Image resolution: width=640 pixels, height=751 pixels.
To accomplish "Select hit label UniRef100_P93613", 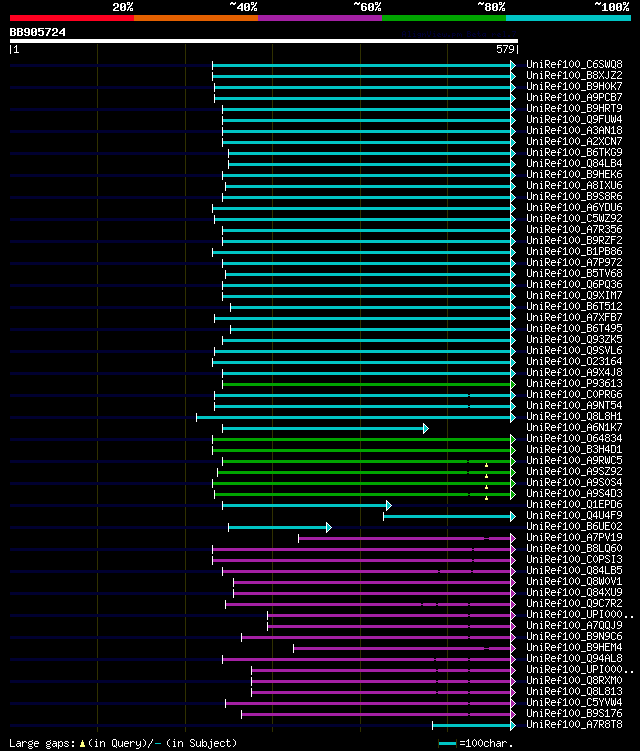I will [574, 384].
